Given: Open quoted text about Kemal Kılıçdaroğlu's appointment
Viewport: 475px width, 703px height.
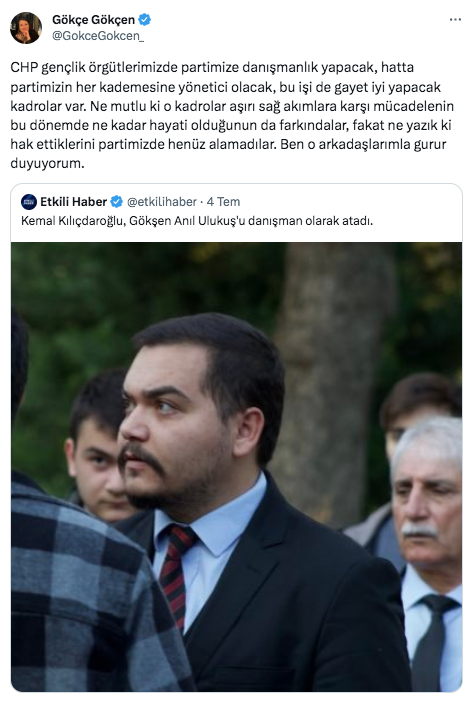Looking at the screenshot, I should [x=197, y=221].
